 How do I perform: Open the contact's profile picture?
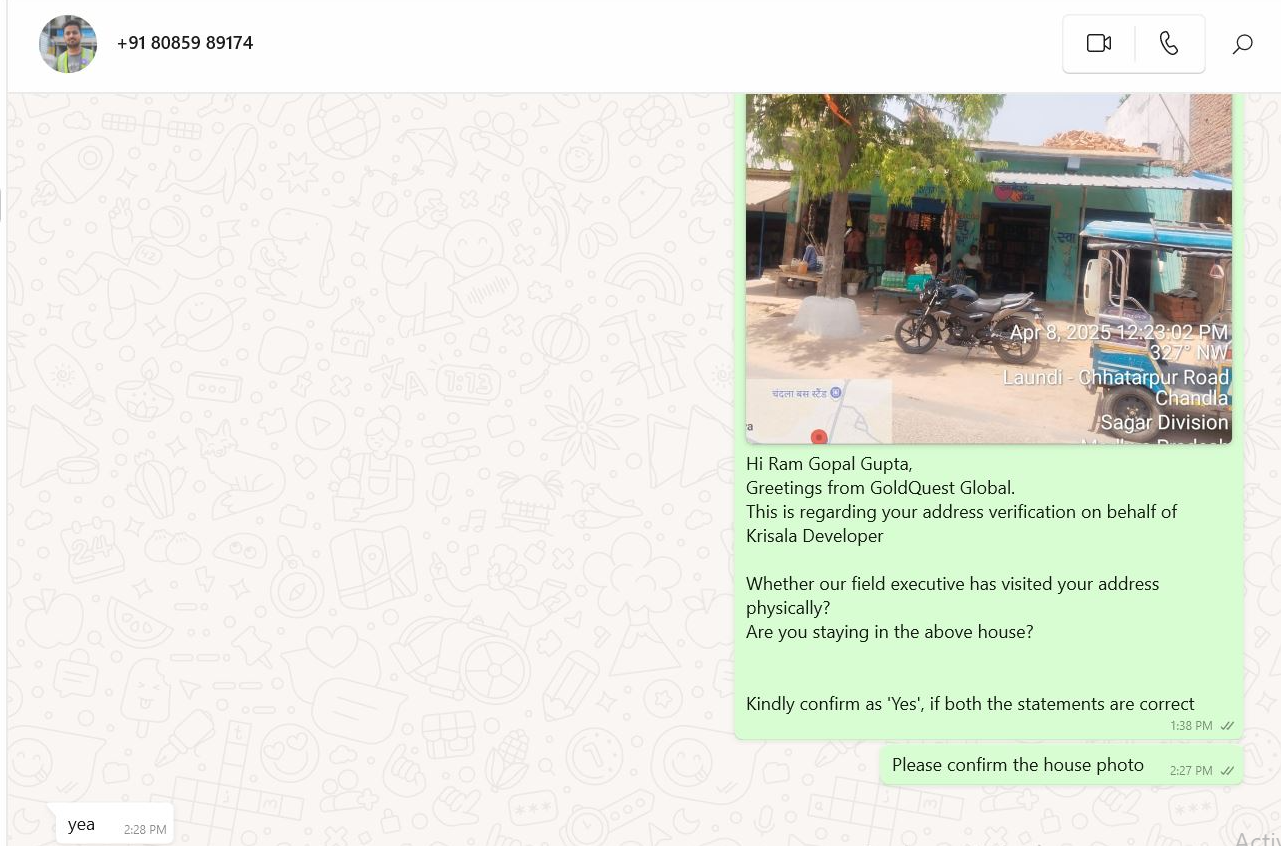68,44
